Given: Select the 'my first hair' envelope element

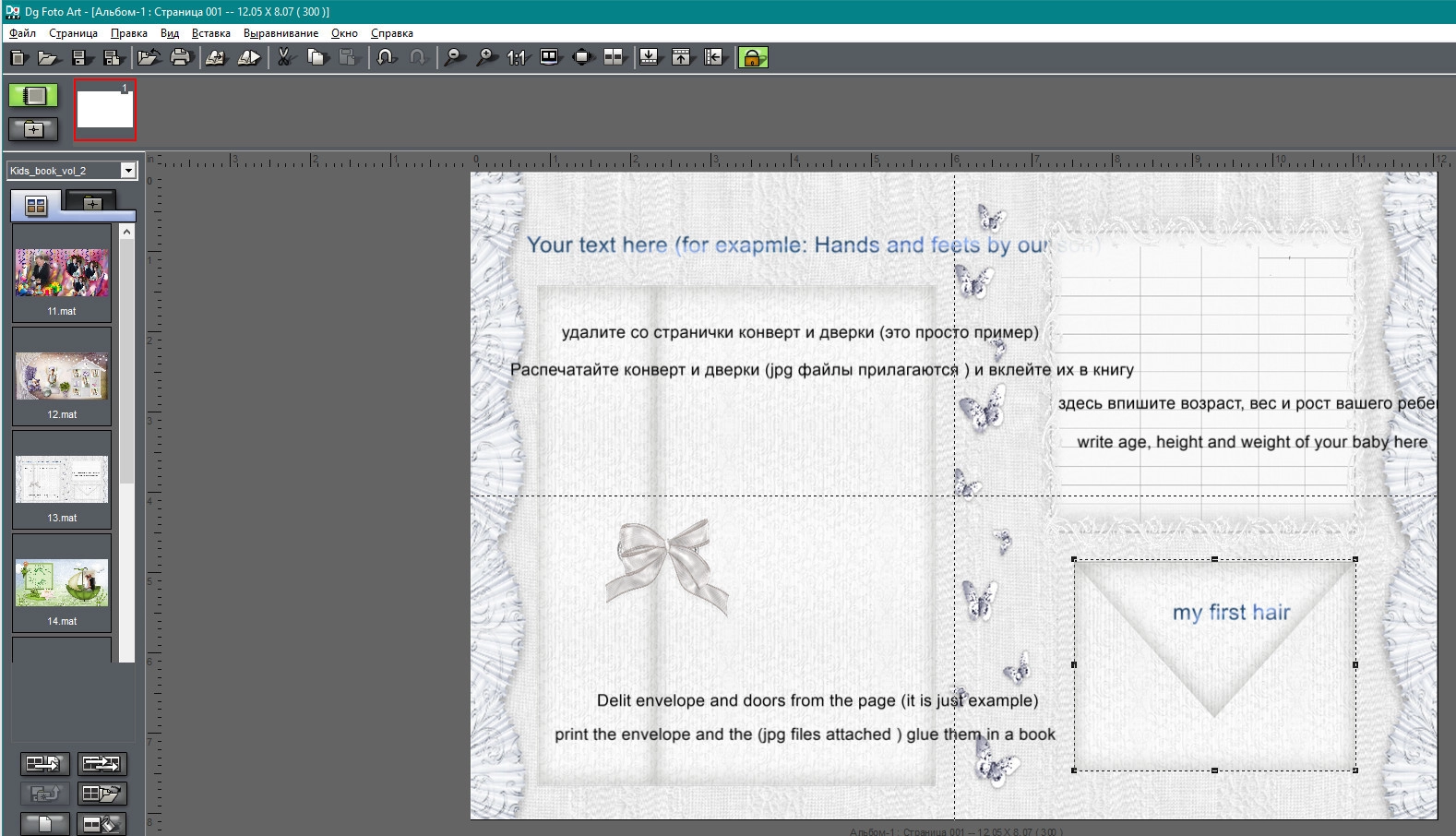Looking at the screenshot, I should tap(1213, 664).
